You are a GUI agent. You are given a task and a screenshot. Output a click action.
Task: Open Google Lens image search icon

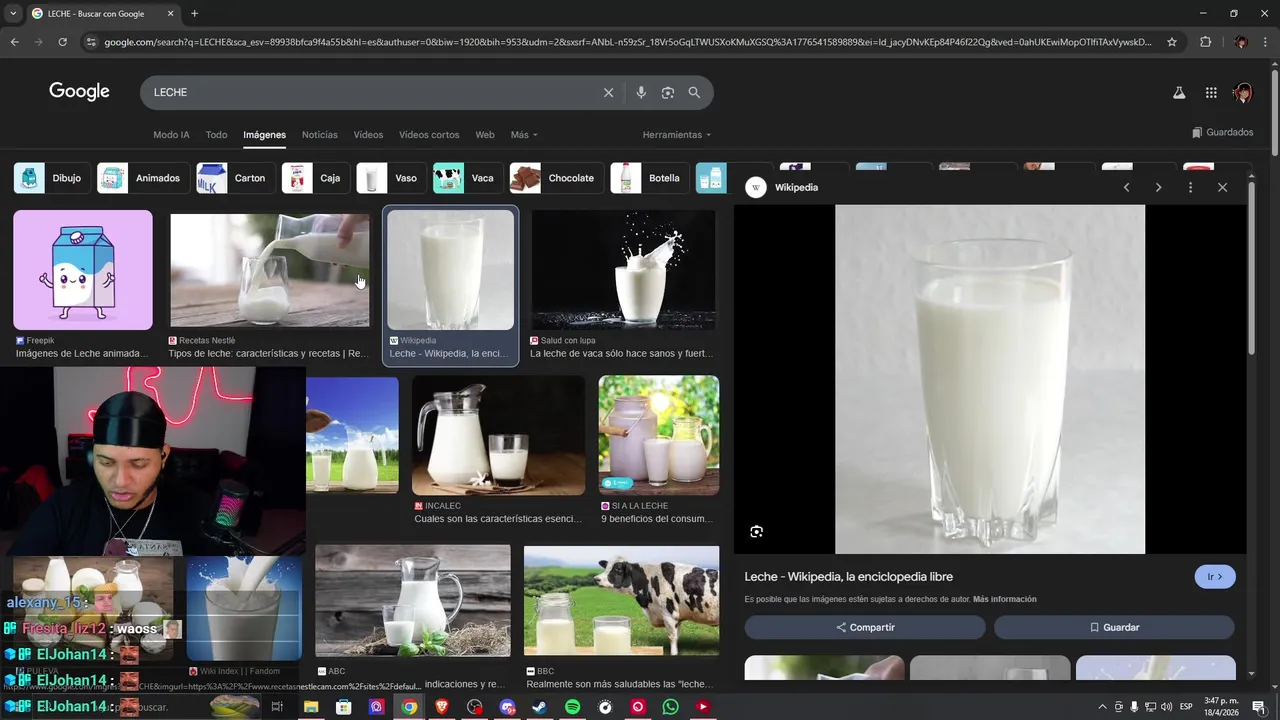[667, 92]
